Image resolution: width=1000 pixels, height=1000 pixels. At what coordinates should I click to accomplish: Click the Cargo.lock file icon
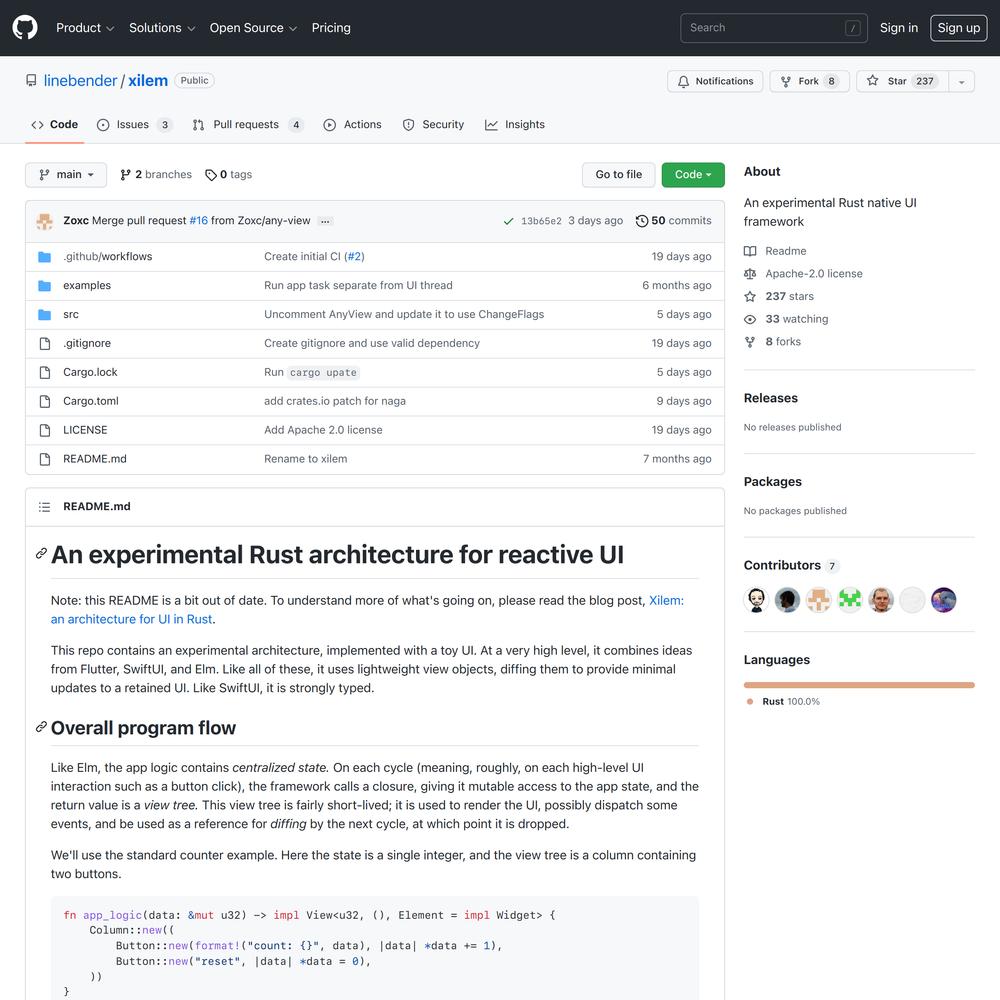pyautogui.click(x=45, y=372)
